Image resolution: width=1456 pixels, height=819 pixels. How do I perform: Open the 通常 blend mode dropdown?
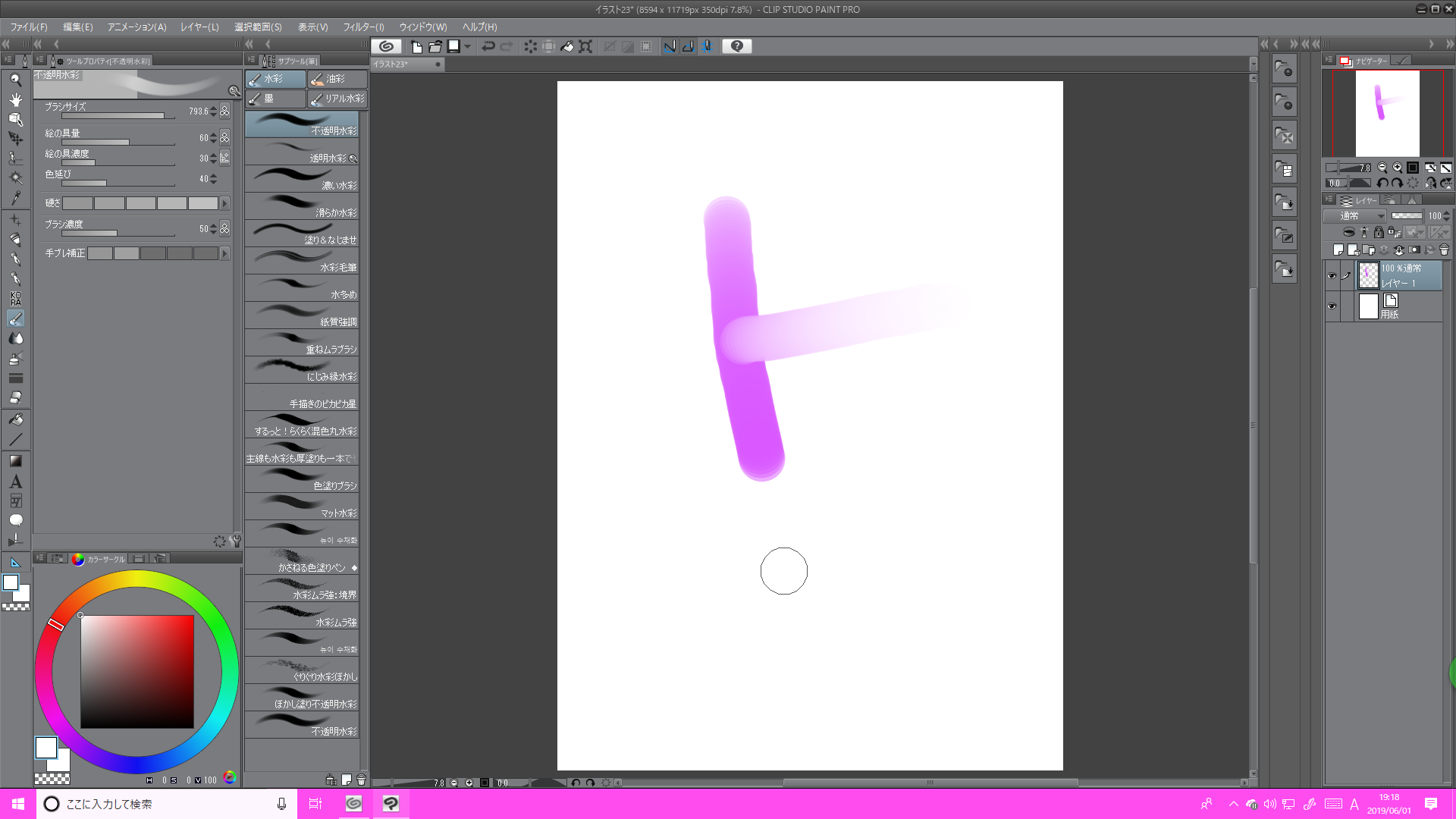point(1354,216)
